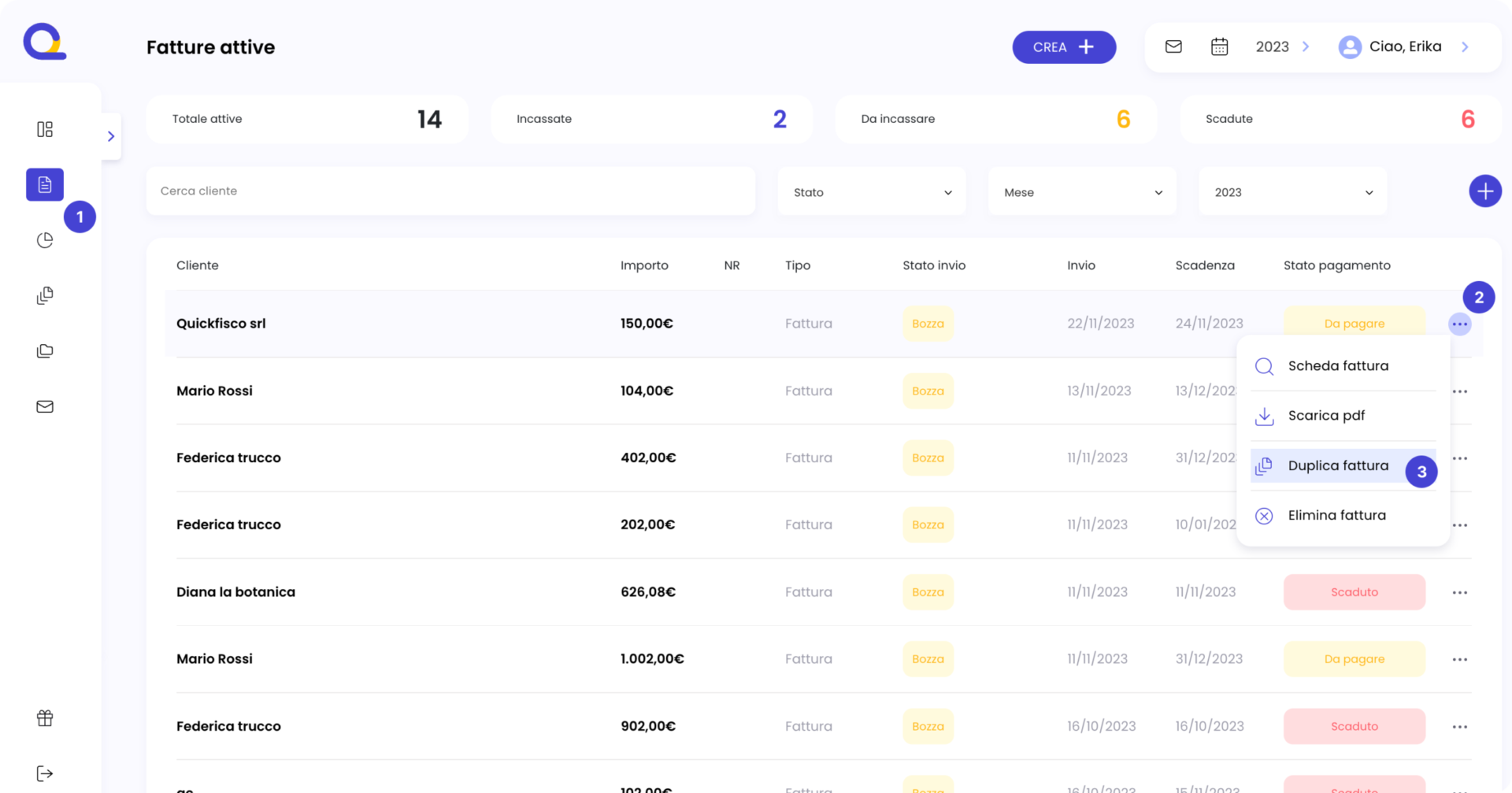Image resolution: width=1512 pixels, height=793 pixels.
Task: Expand the Mese filter dropdown
Action: click(1082, 192)
